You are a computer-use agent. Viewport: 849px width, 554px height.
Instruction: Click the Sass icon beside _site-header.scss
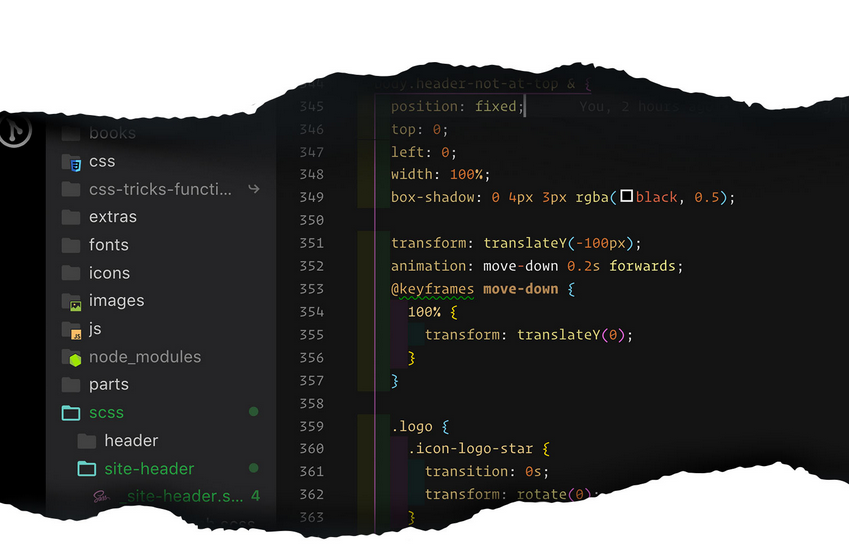[100, 496]
